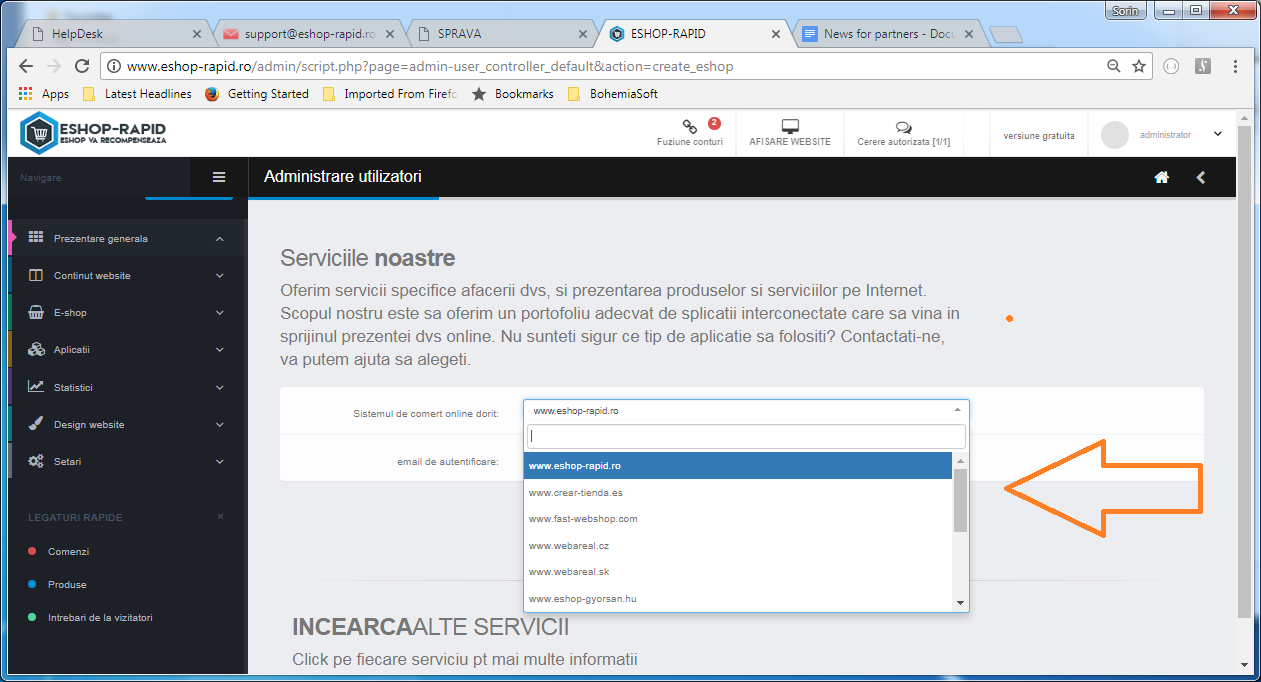Image resolution: width=1261 pixels, height=682 pixels.
Task: Switch to the support@eshop-rapid.ro tab
Action: [x=310, y=33]
